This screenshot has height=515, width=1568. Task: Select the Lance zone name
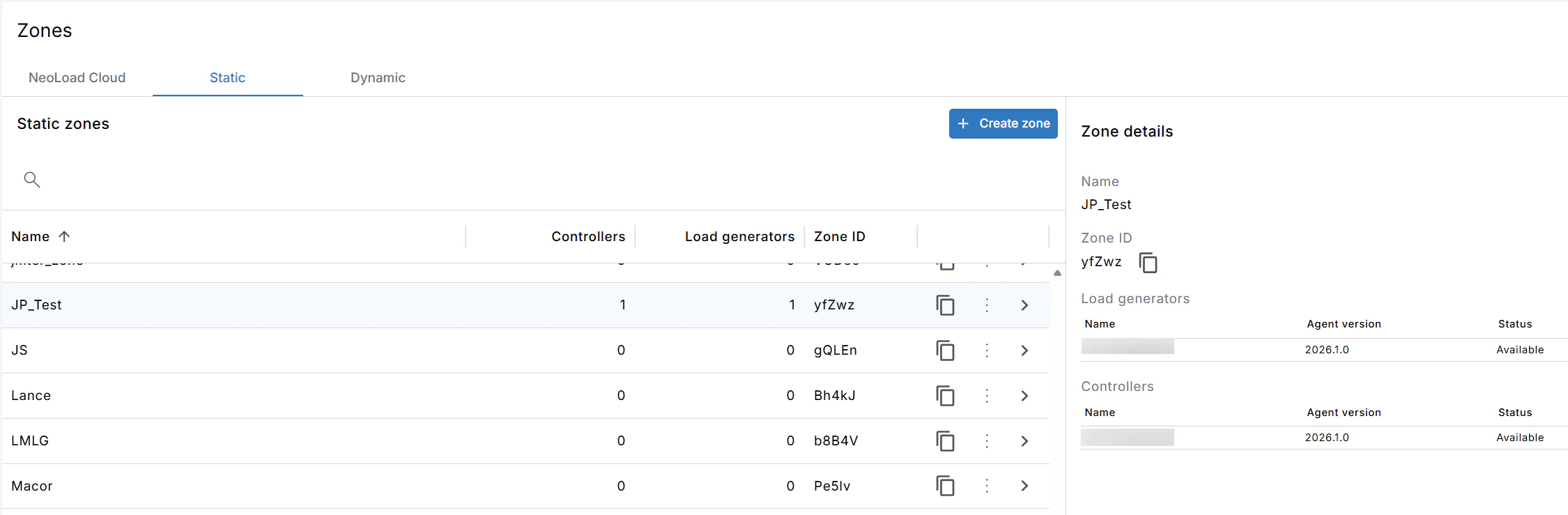tap(31, 395)
